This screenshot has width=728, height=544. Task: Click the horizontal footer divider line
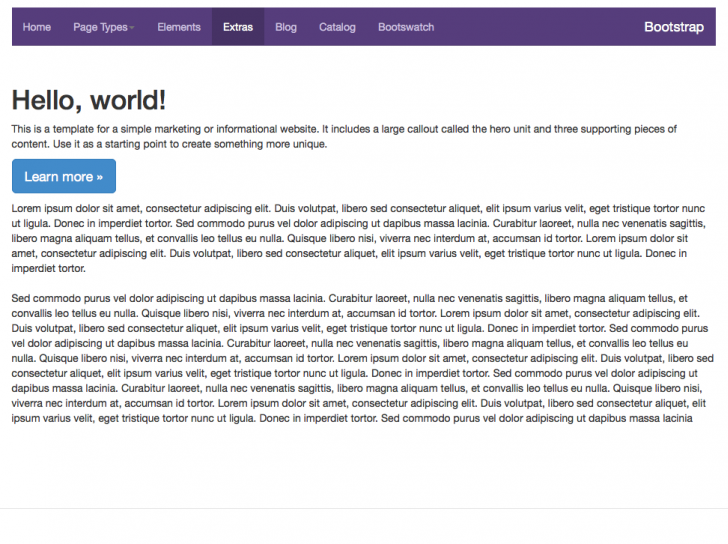(364, 509)
